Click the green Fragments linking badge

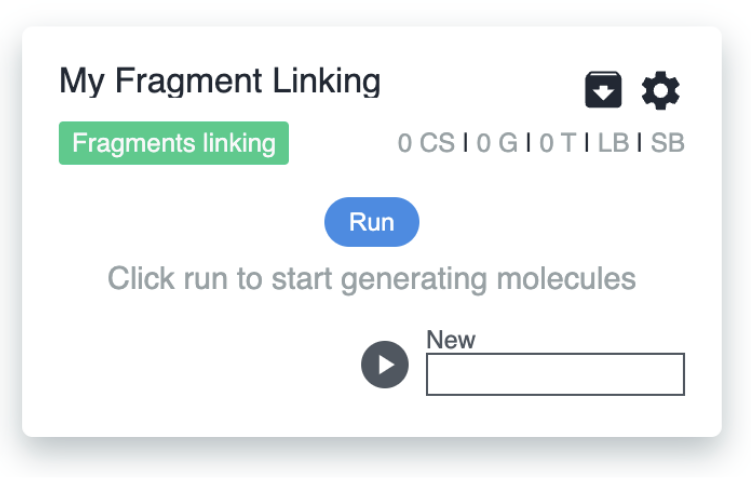[x=174, y=143]
